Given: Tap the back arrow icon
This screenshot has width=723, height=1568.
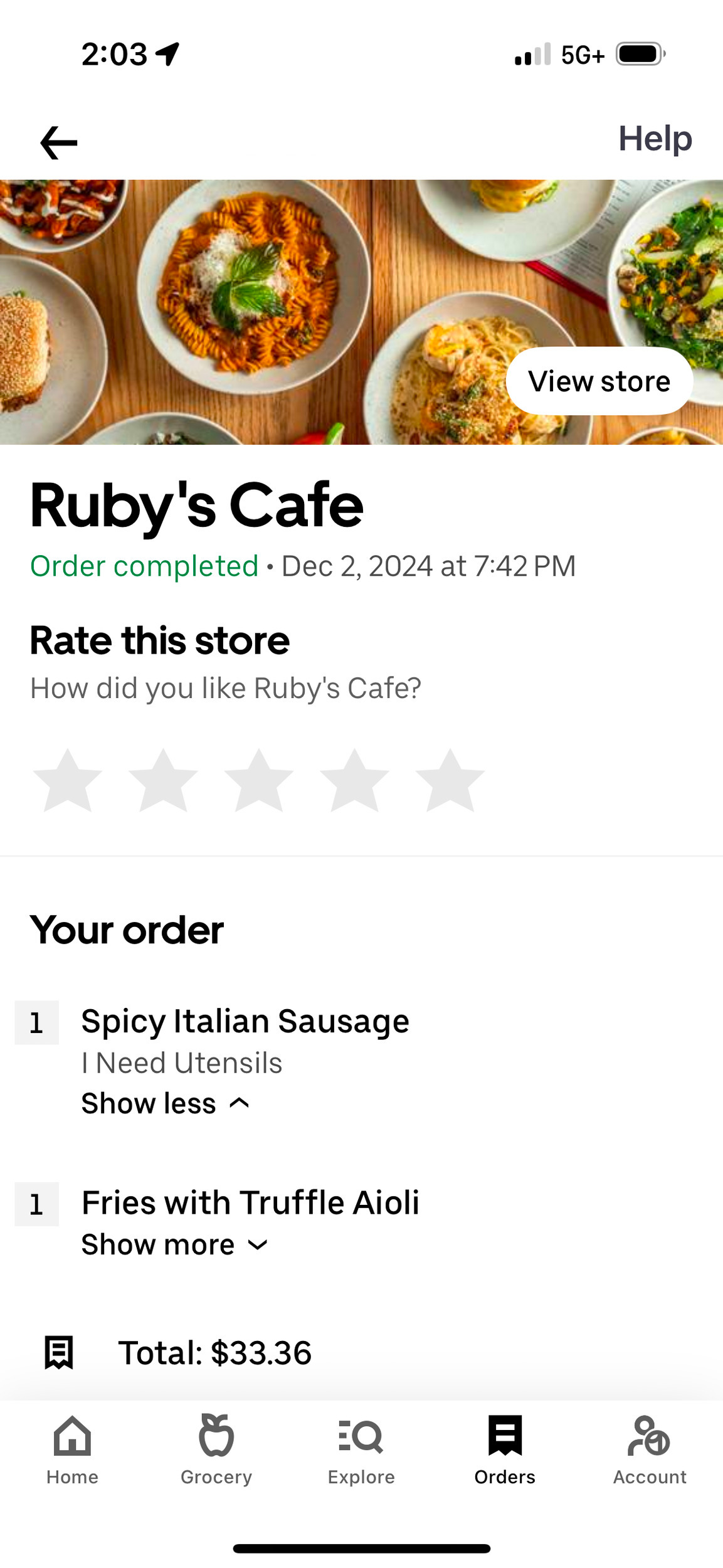Looking at the screenshot, I should point(58,142).
